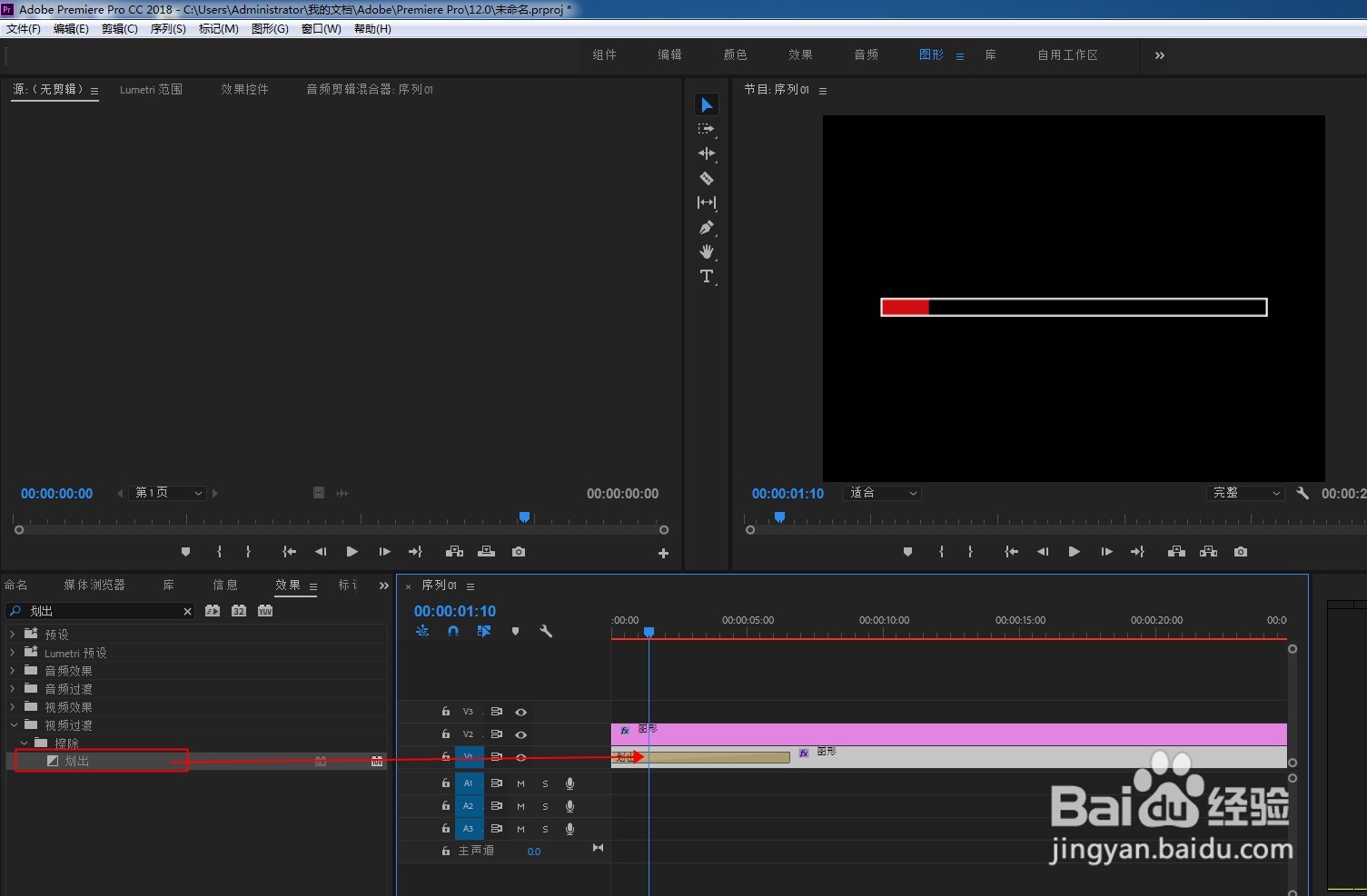
Task: Select the Pen tool
Action: click(x=707, y=227)
